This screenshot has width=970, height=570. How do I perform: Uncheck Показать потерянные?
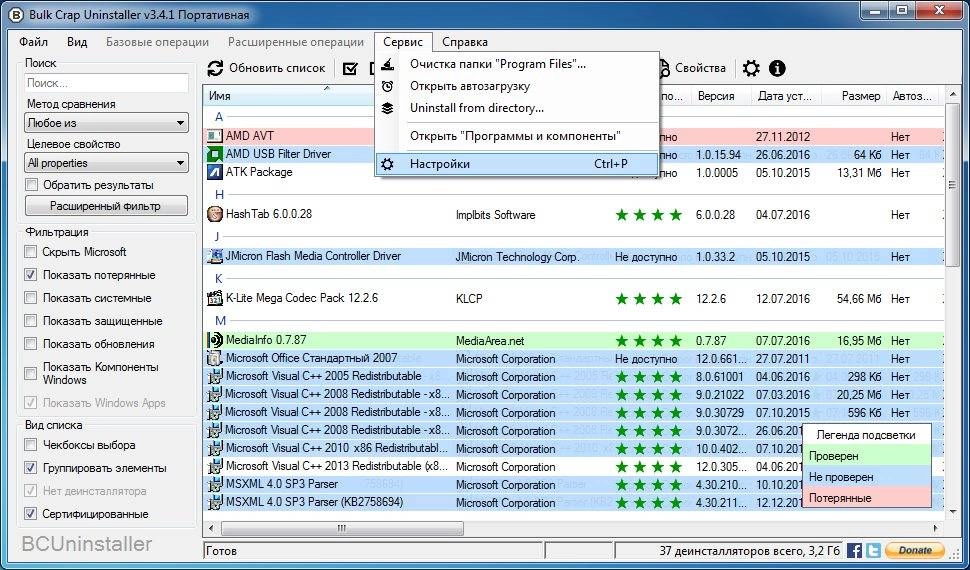coord(30,275)
